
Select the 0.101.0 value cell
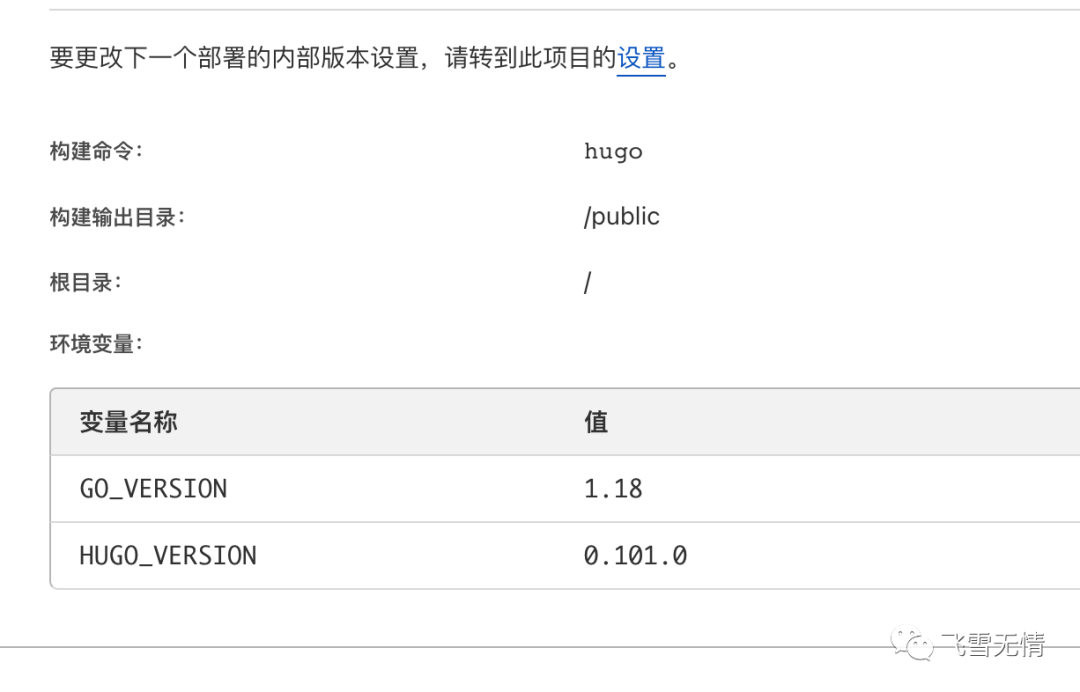[635, 556]
